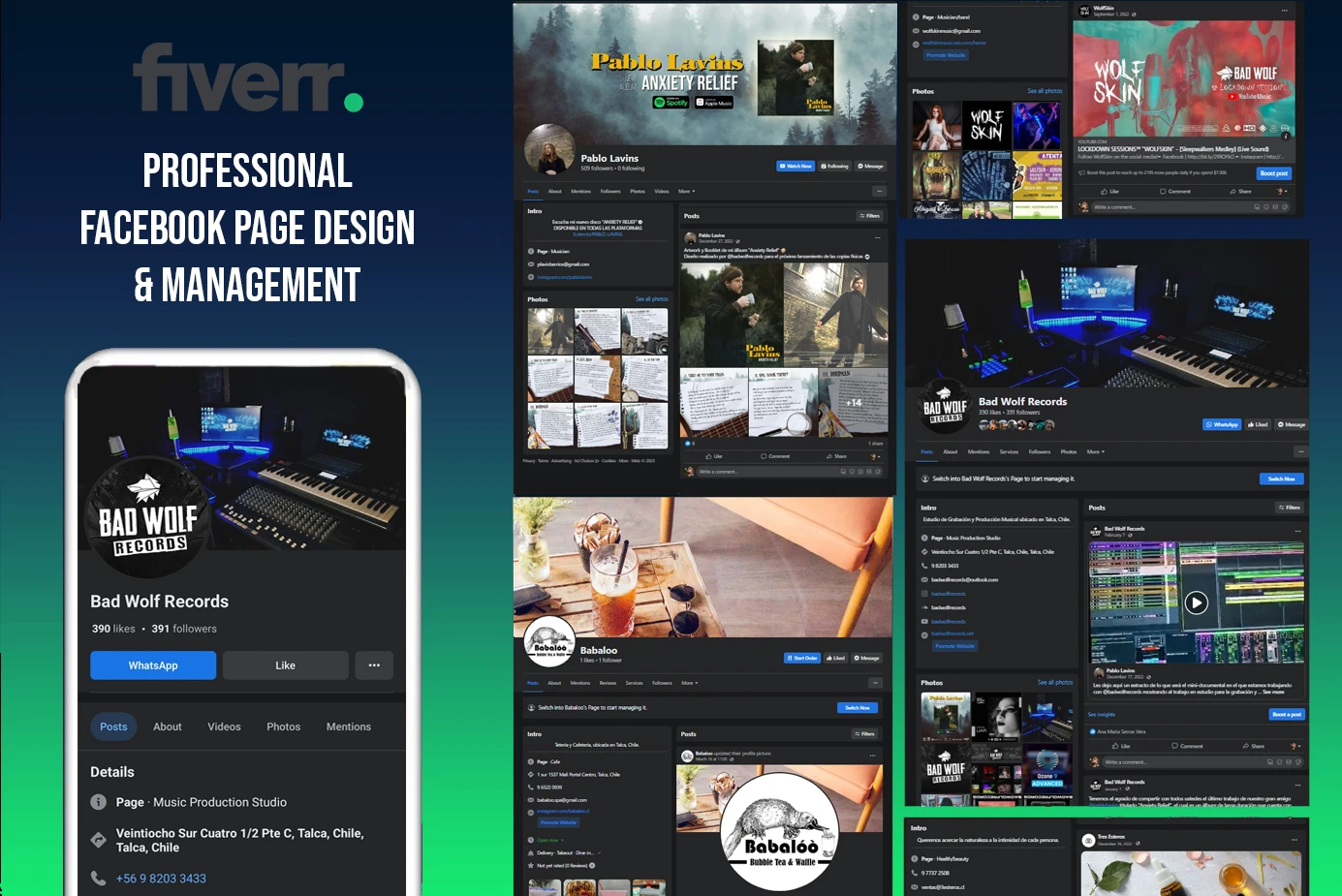The height and width of the screenshot is (896, 1342).
Task: Open Filters on the Bad Wolf Records posts
Action: coord(1289,508)
